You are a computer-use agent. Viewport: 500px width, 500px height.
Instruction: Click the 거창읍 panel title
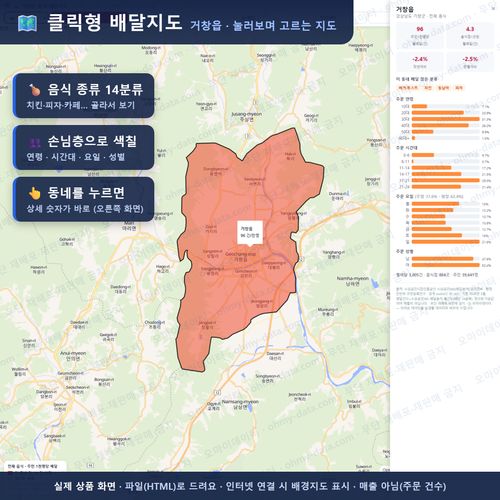click(405, 9)
